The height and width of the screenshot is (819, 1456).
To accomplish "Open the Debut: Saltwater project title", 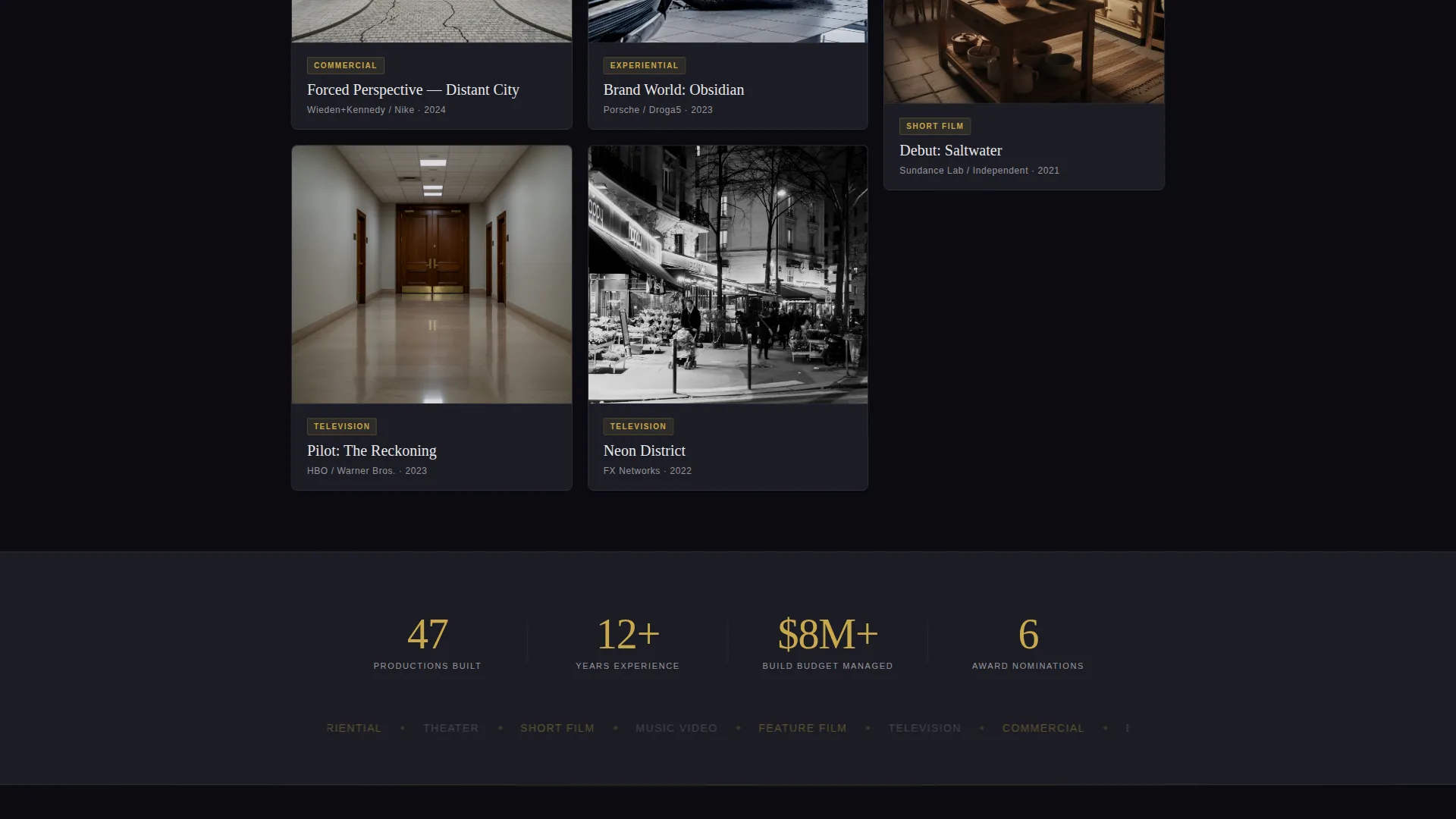I will click(x=950, y=150).
